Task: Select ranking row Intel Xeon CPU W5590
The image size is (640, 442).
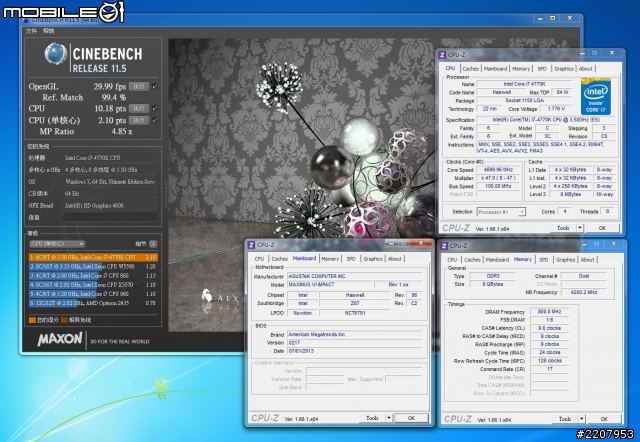Action: [x=93, y=267]
